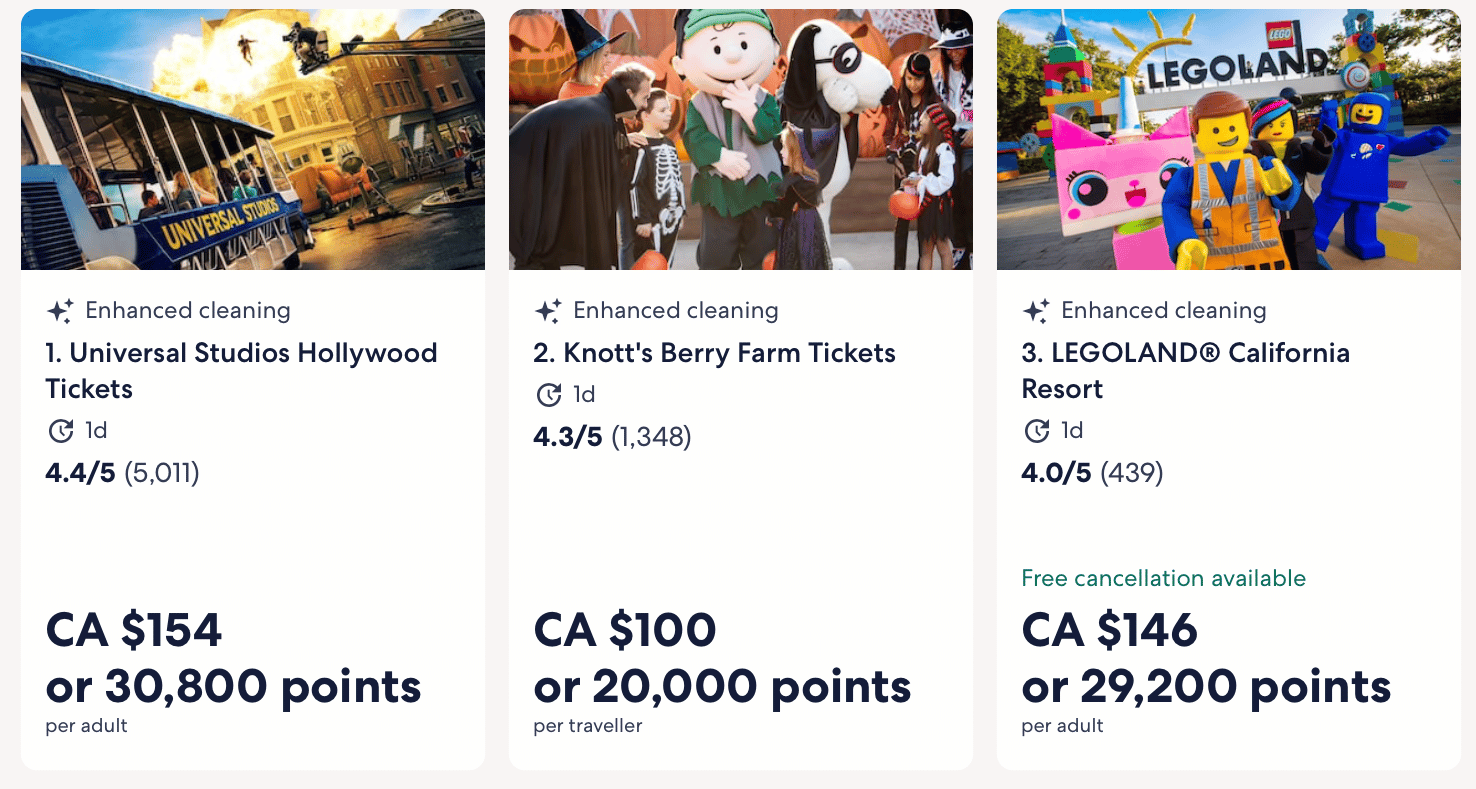Click Free cancellation available text

coord(1163,578)
